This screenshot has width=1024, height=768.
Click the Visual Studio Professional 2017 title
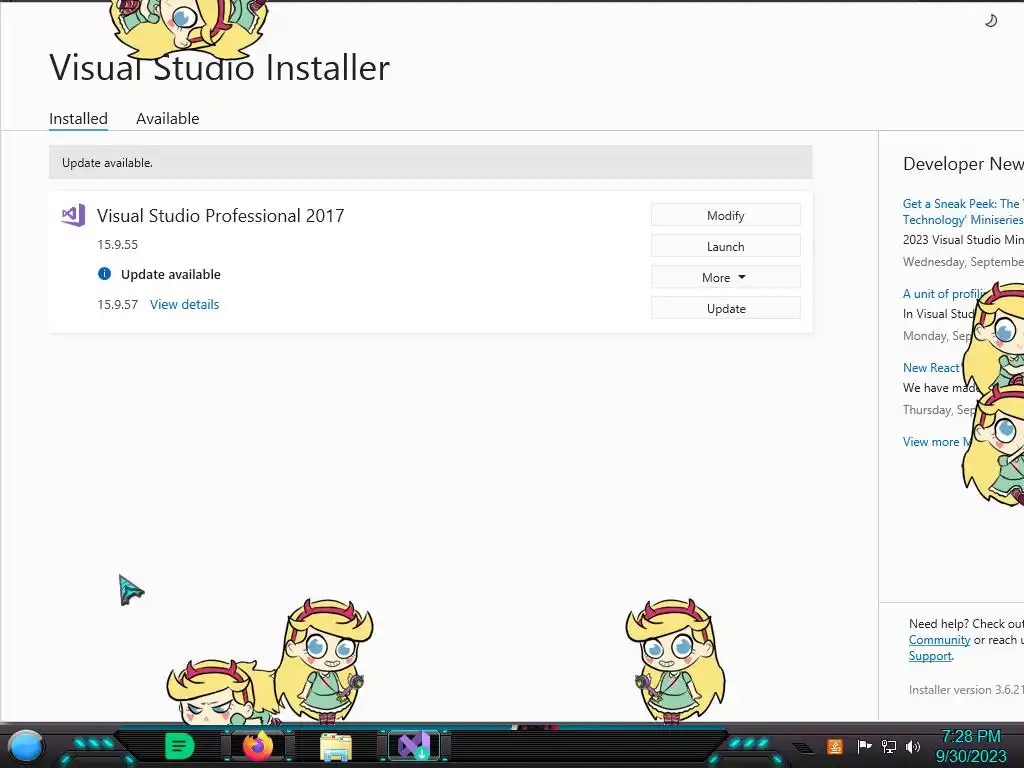[x=221, y=216]
